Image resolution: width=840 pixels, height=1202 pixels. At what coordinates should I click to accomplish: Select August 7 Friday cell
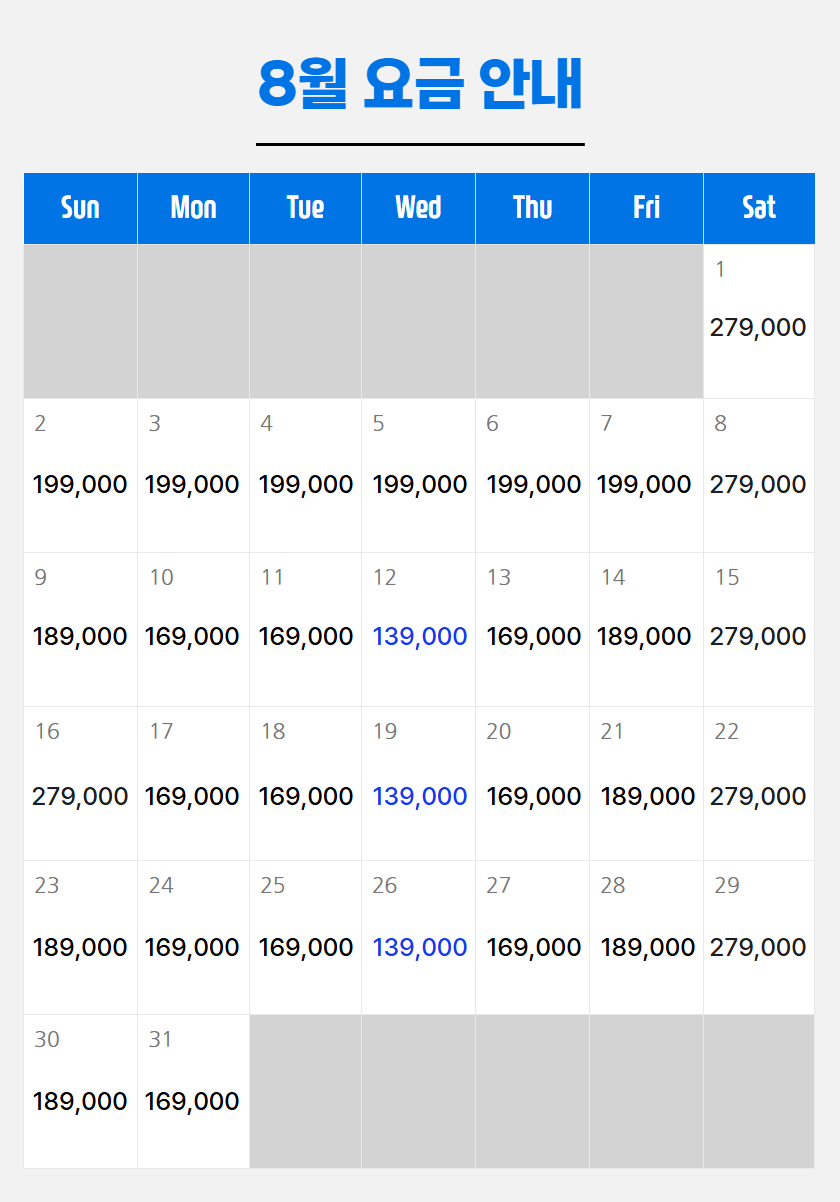(x=646, y=475)
